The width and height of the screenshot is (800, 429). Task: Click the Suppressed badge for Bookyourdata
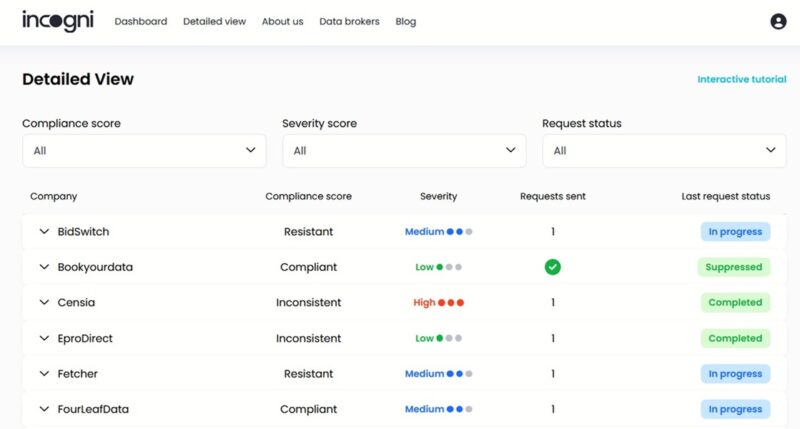point(734,267)
